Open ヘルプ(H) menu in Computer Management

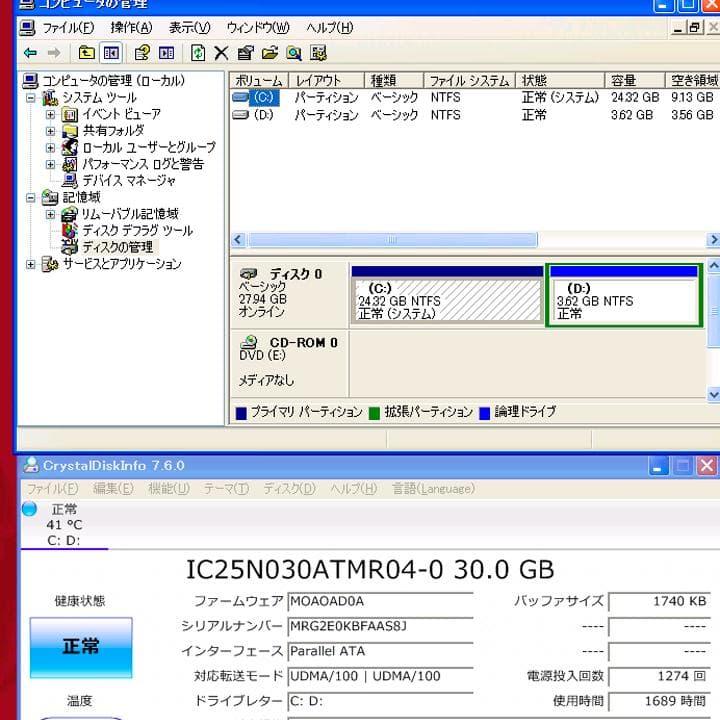click(x=330, y=28)
